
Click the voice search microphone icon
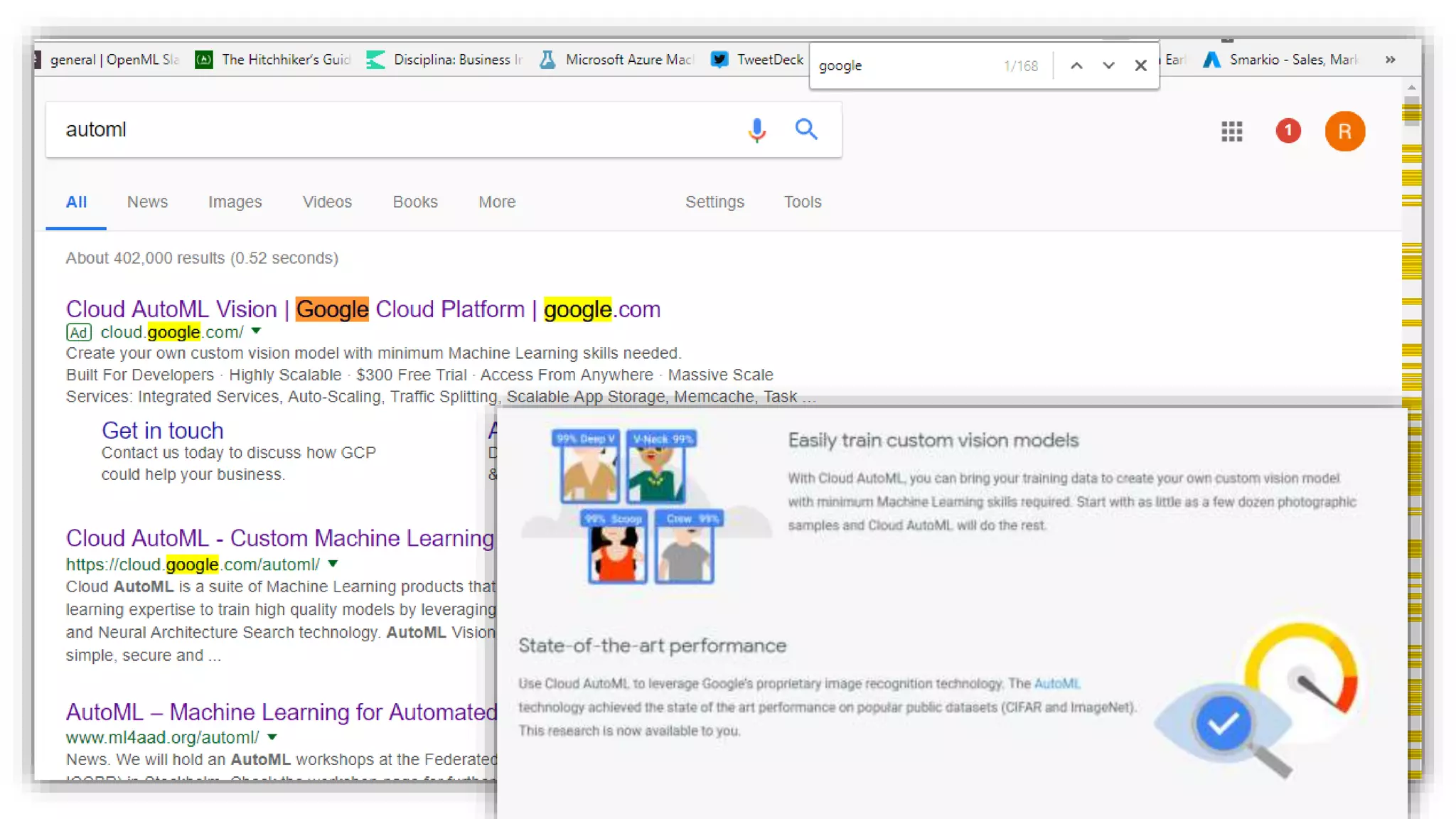coord(756,130)
